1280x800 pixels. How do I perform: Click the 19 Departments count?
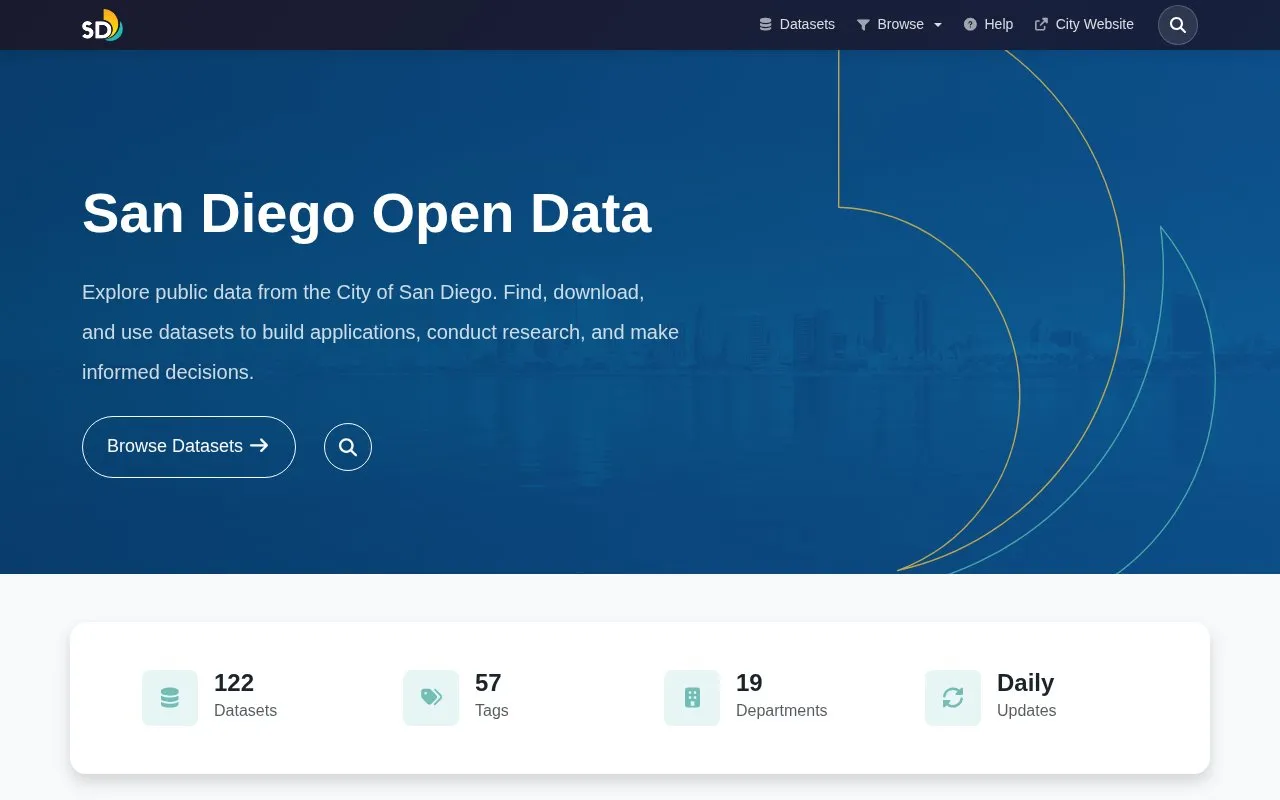[x=749, y=683]
